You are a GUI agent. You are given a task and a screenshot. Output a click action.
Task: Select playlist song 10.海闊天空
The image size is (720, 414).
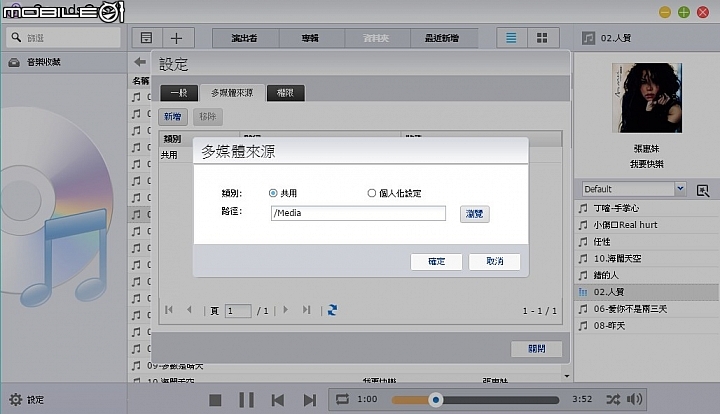pos(647,258)
